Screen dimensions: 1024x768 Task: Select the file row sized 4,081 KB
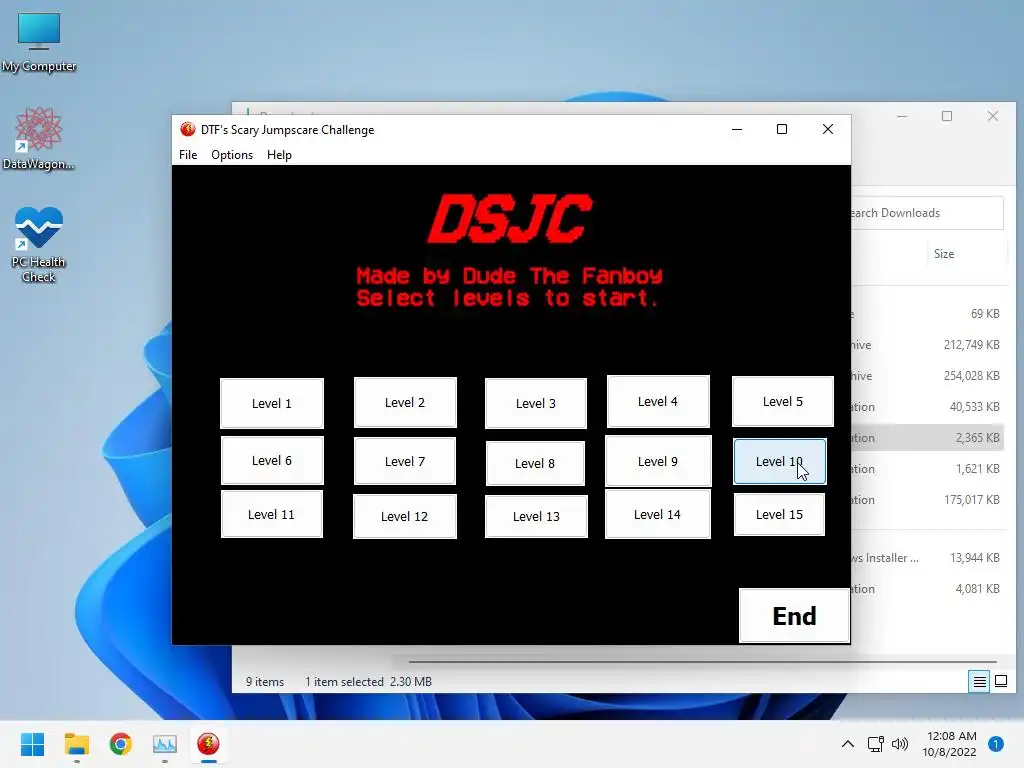coord(927,588)
